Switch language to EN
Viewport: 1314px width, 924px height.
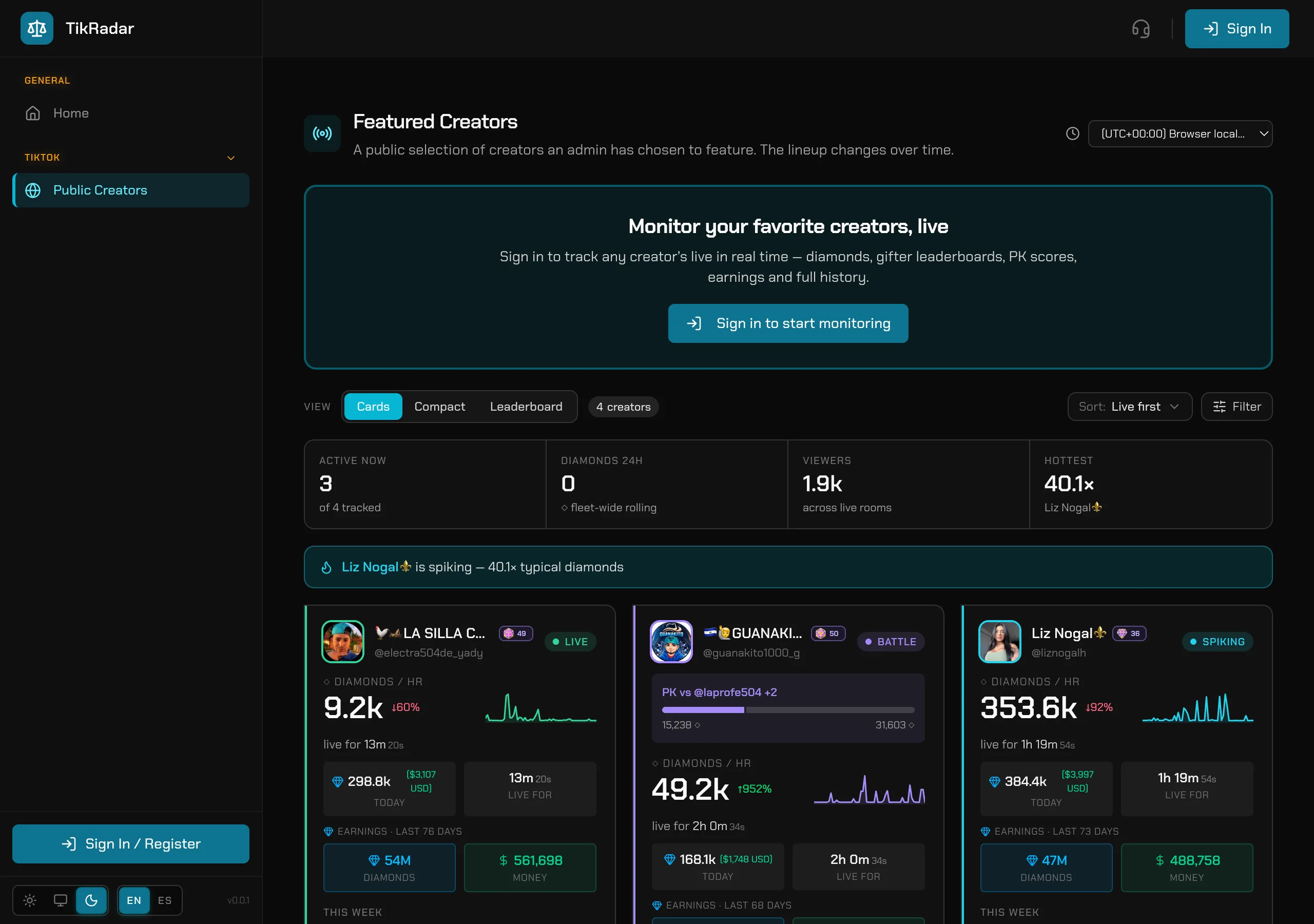coord(134,900)
